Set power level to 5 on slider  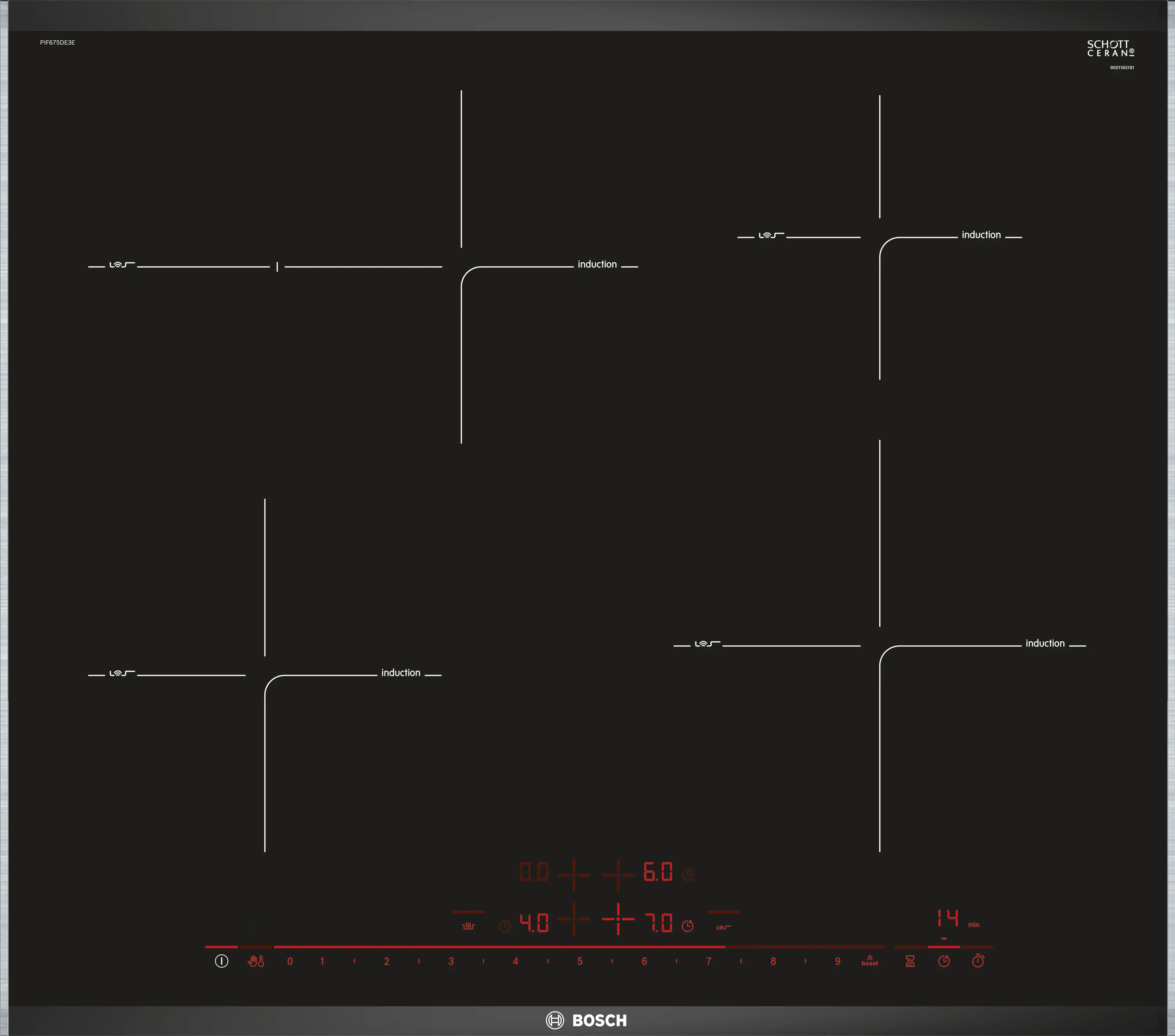[579, 961]
